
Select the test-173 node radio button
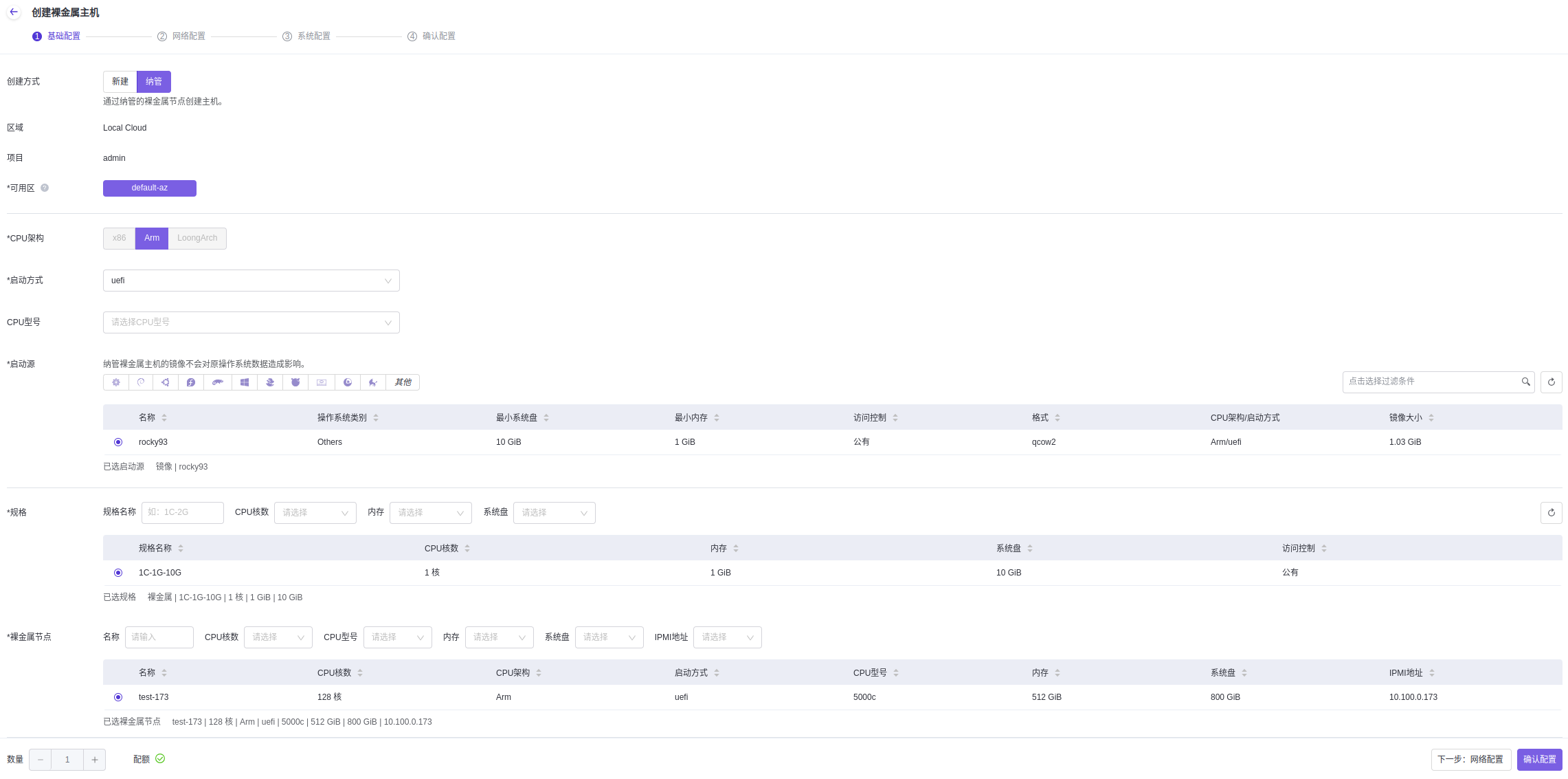(x=118, y=697)
